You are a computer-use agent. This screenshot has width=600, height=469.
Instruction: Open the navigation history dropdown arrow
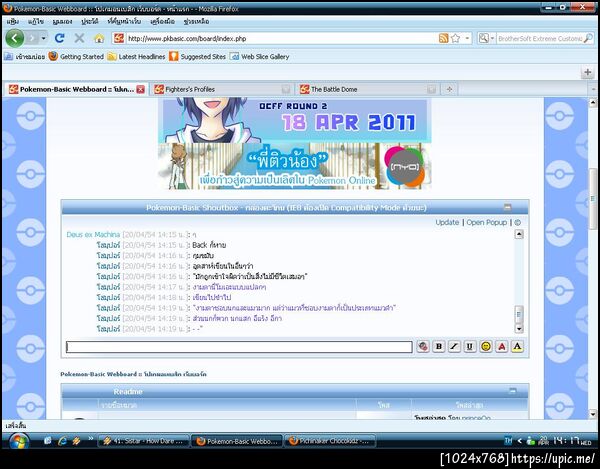(43, 38)
